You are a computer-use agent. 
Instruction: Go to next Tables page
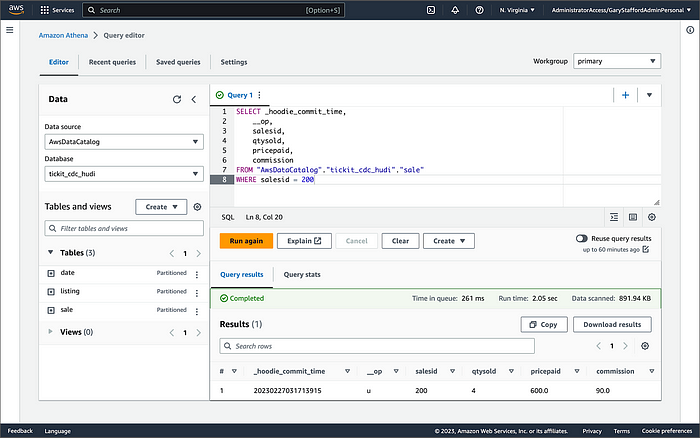pyautogui.click(x=199, y=254)
